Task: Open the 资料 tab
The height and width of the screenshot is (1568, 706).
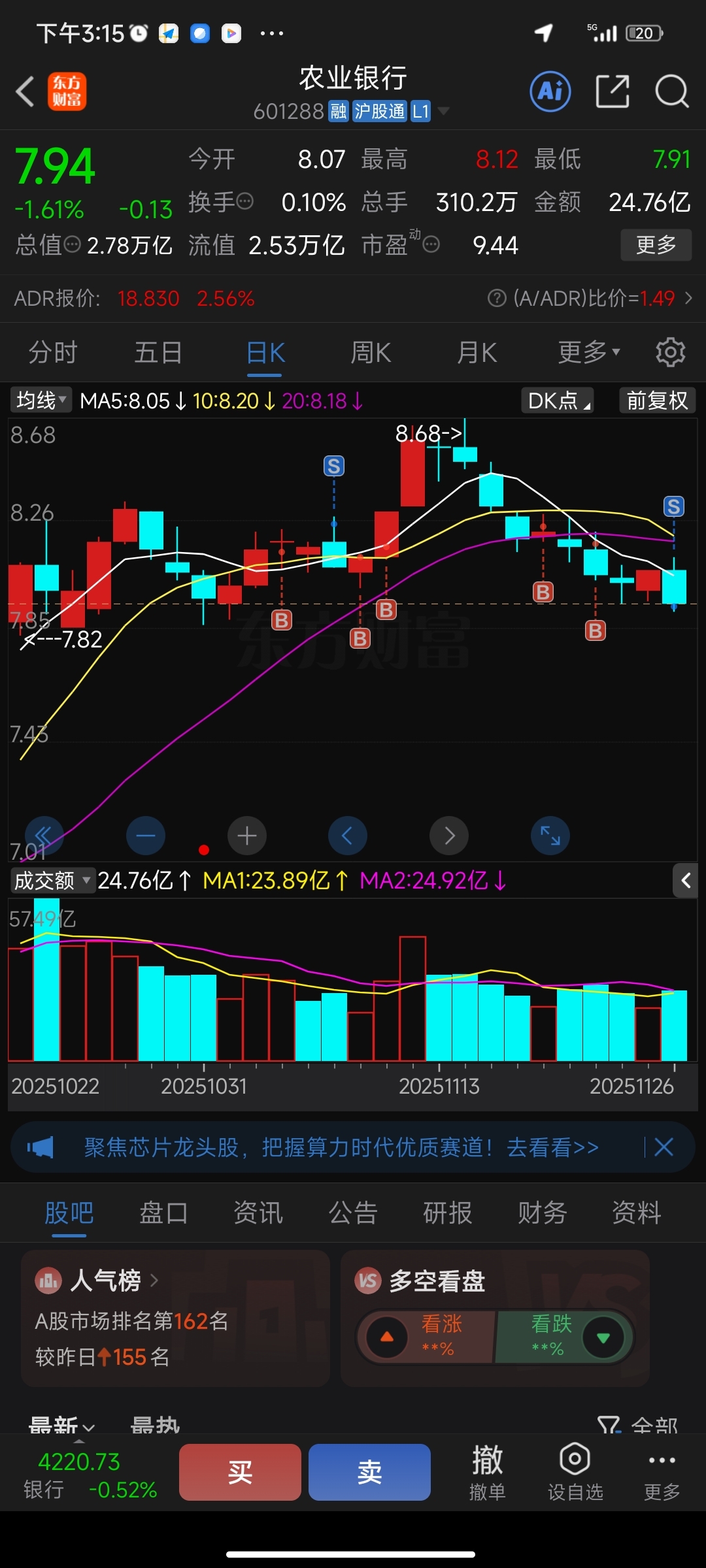Action: coord(637,1213)
